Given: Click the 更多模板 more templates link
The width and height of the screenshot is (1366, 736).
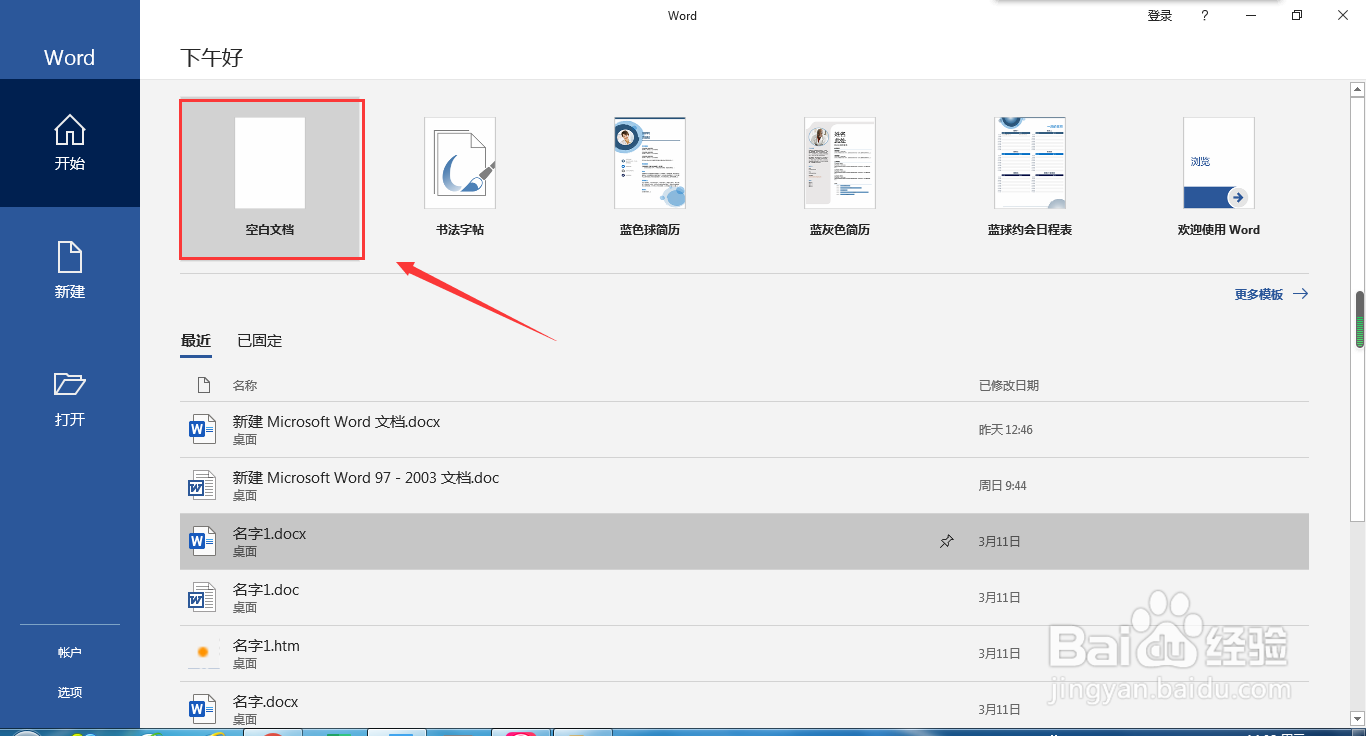Looking at the screenshot, I should tap(1271, 294).
